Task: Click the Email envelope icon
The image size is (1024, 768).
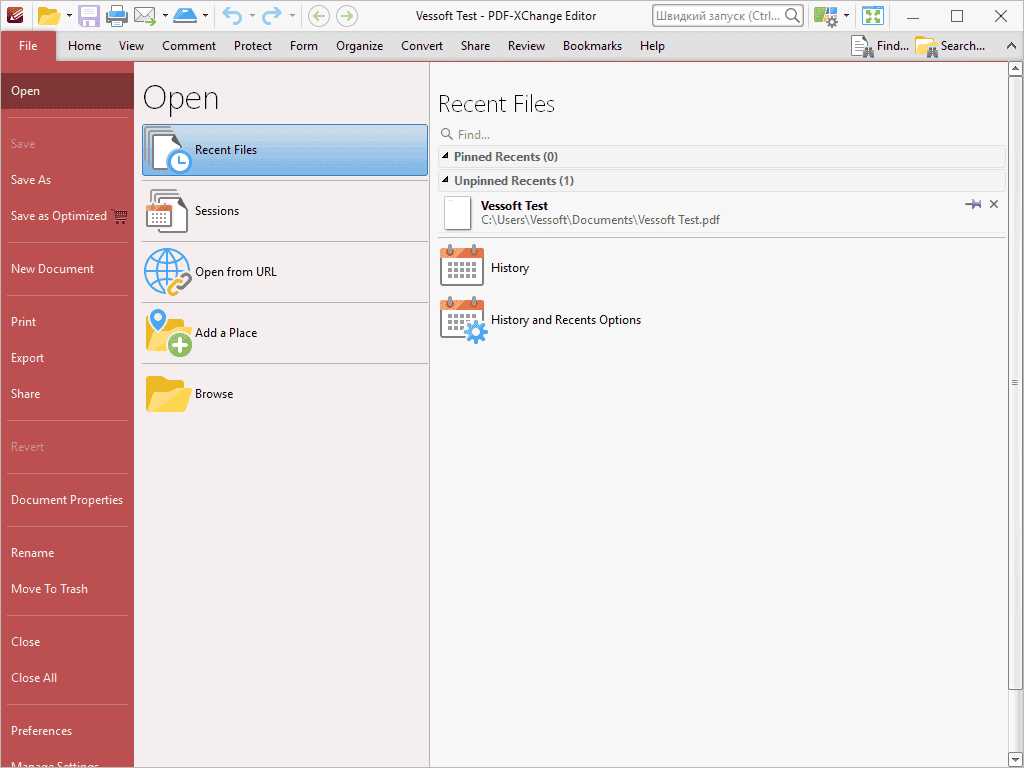Action: click(x=145, y=16)
